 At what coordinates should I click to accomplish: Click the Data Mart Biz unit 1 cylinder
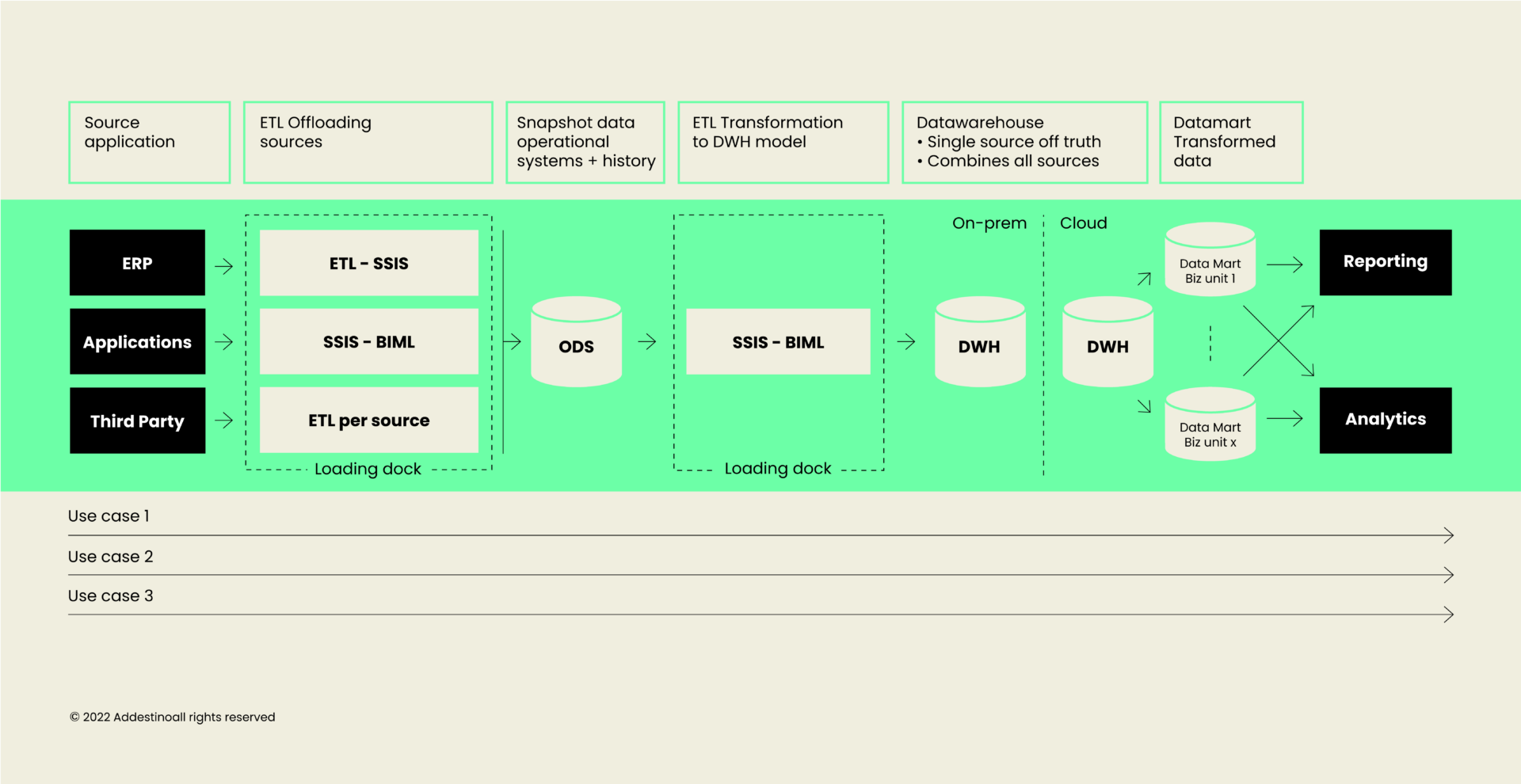1210,260
